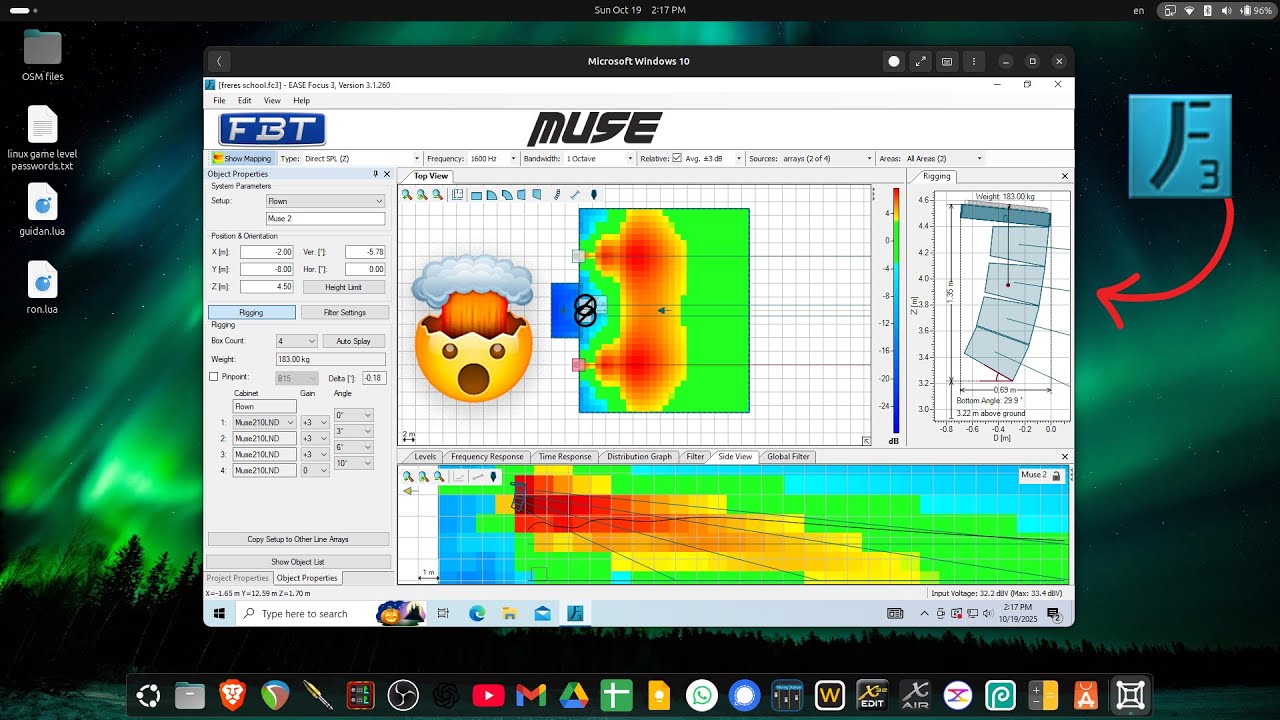
Task: Switch to the Levels tab
Action: tap(425, 457)
